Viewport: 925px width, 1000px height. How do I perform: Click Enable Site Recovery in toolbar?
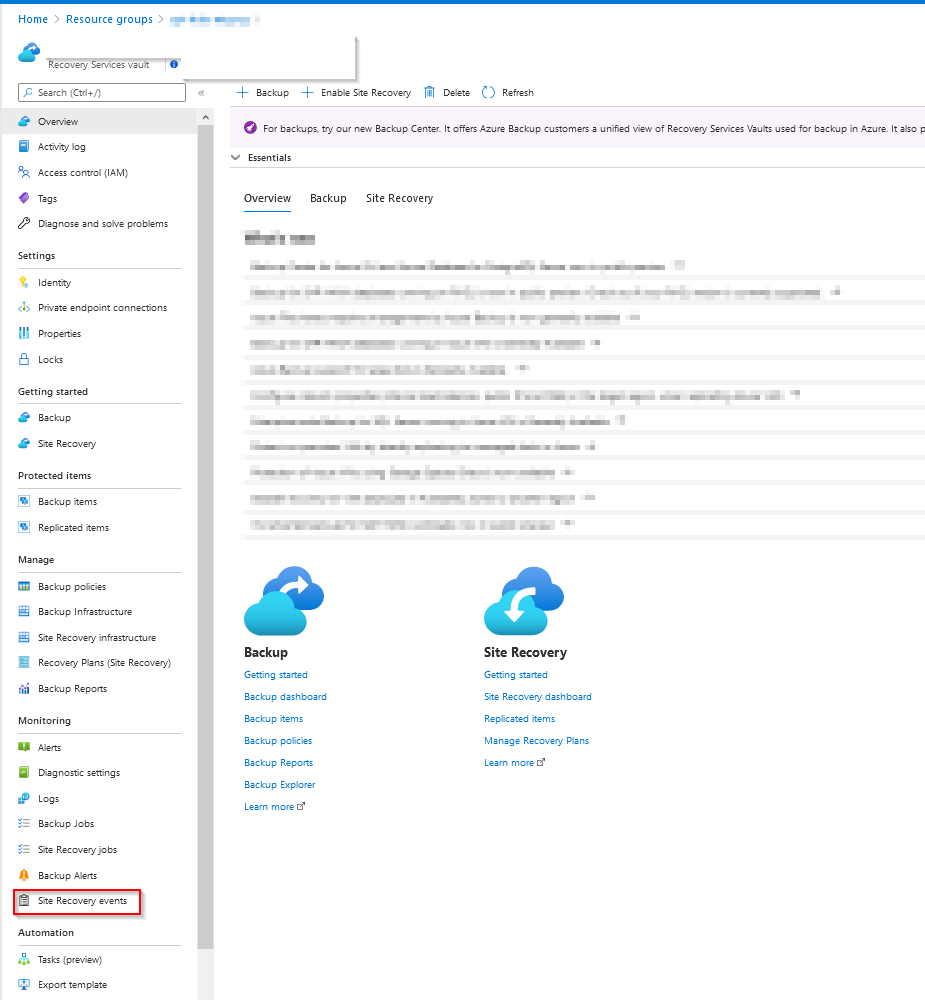[x=357, y=92]
